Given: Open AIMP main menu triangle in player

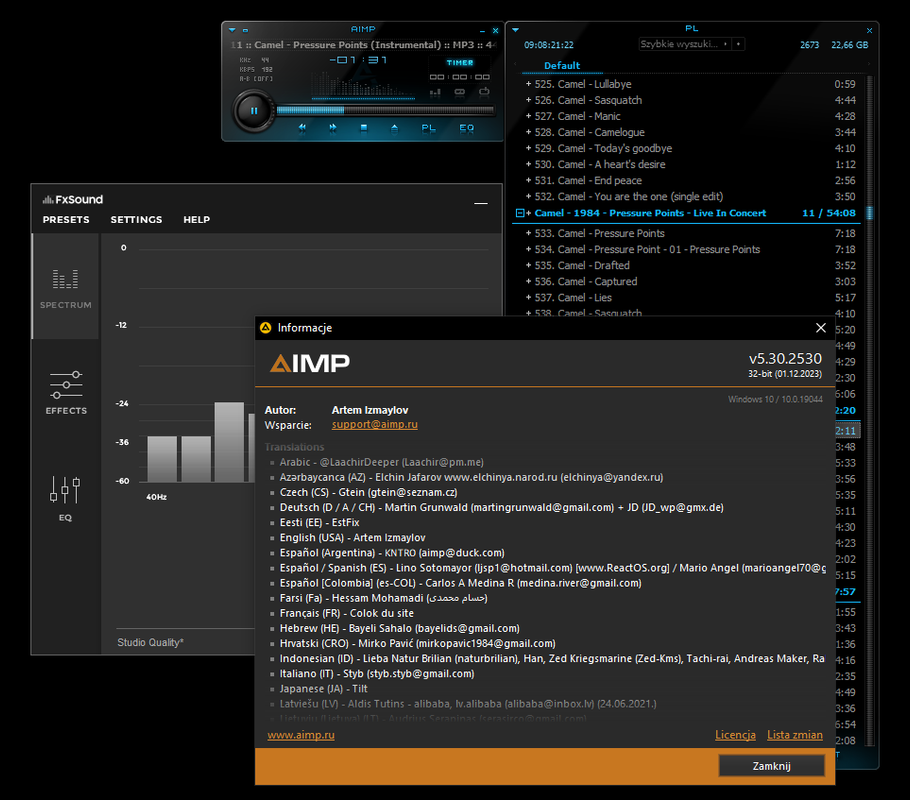Looking at the screenshot, I should pyautogui.click(x=232, y=30).
